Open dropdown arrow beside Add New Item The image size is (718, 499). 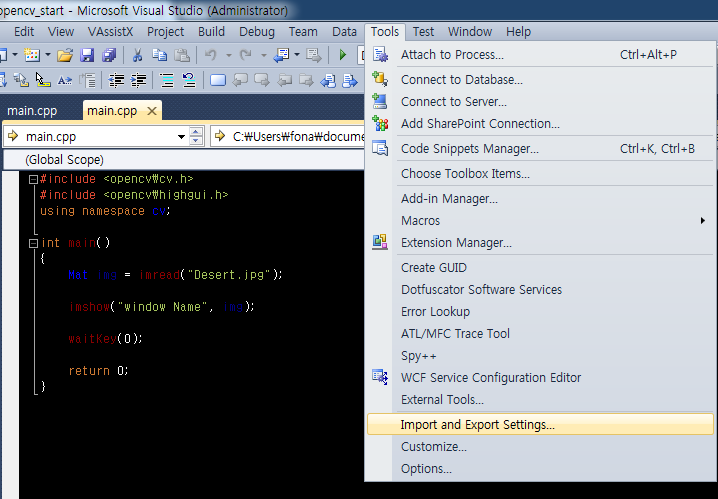(x=48, y=55)
